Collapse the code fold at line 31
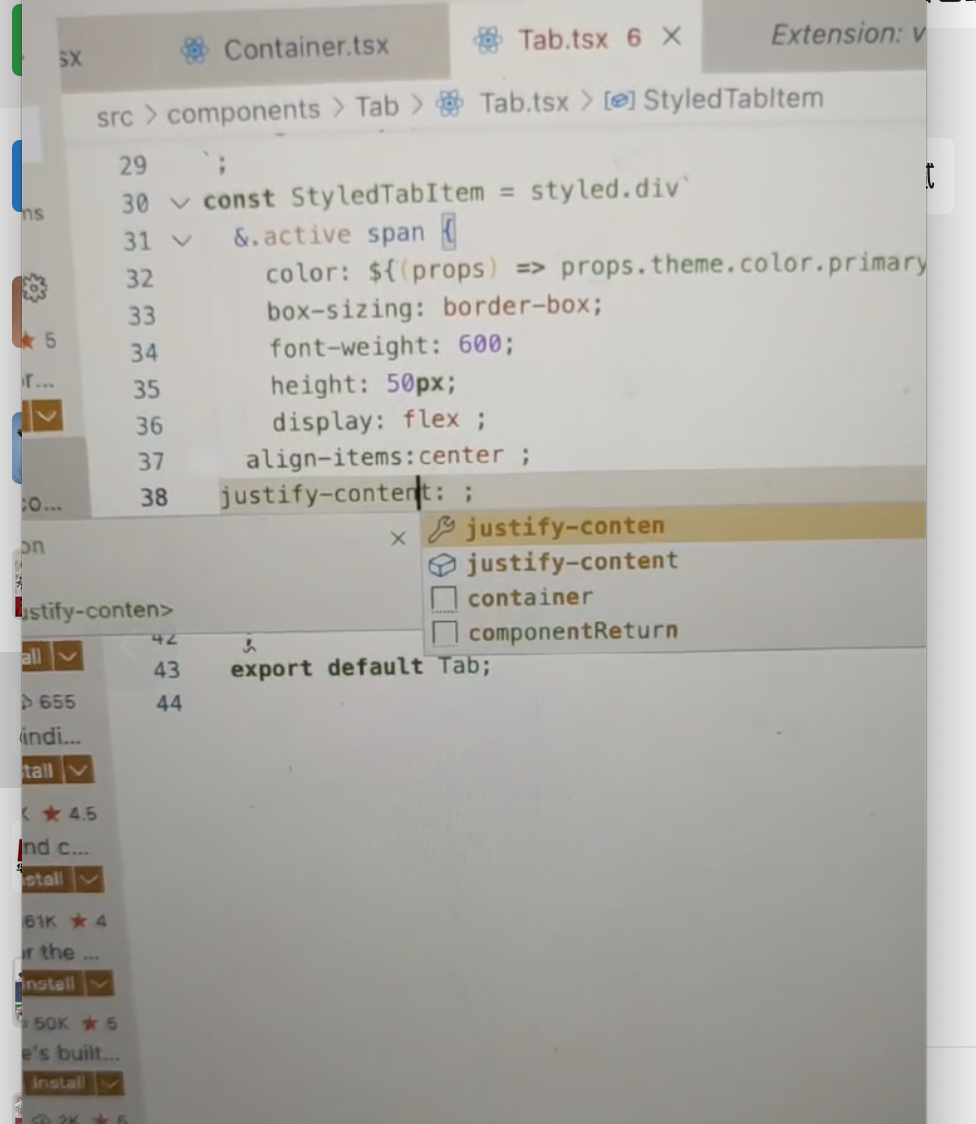Image resolution: width=976 pixels, height=1124 pixels. click(182, 241)
